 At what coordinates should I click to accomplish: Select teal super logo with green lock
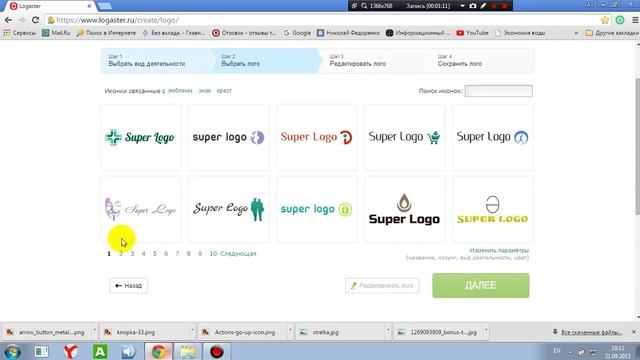[316, 209]
